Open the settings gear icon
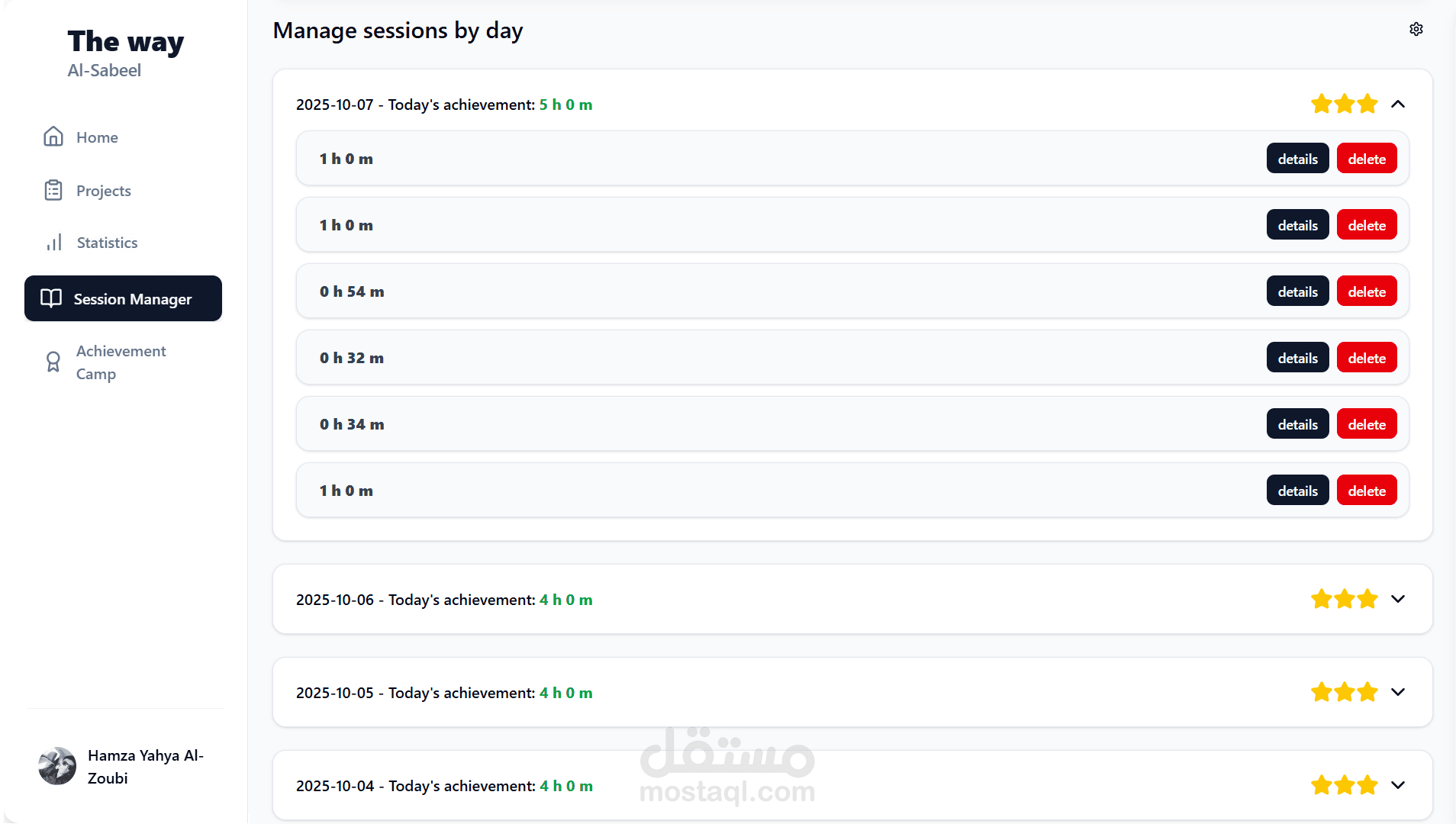This screenshot has height=824, width=1456. coord(1416,29)
